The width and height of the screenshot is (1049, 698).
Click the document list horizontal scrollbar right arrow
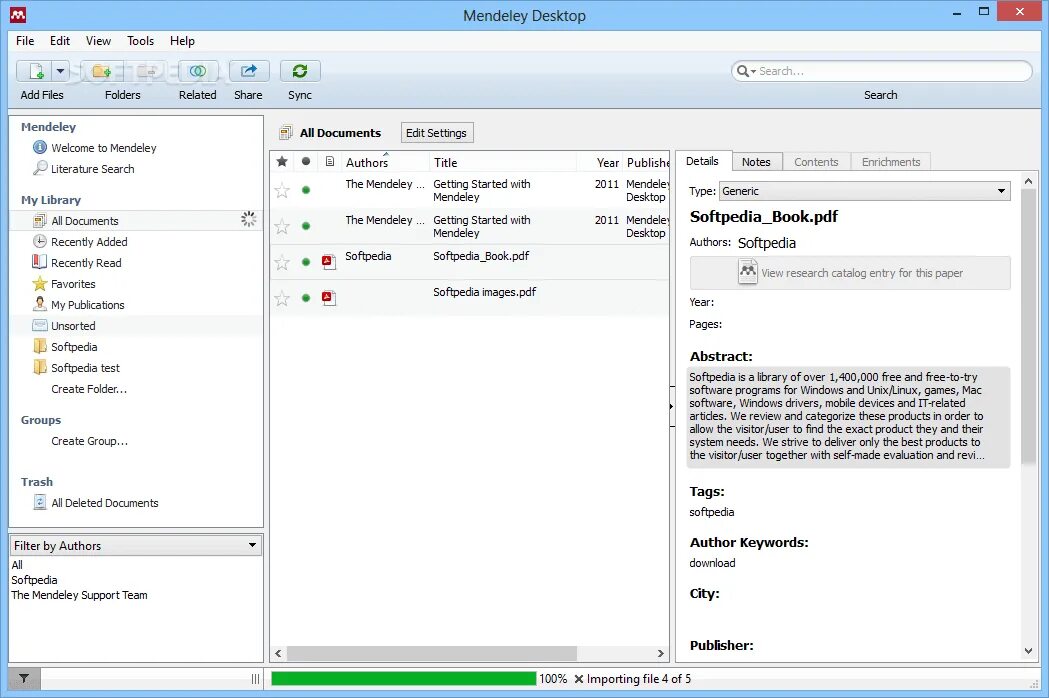pyautogui.click(x=660, y=653)
